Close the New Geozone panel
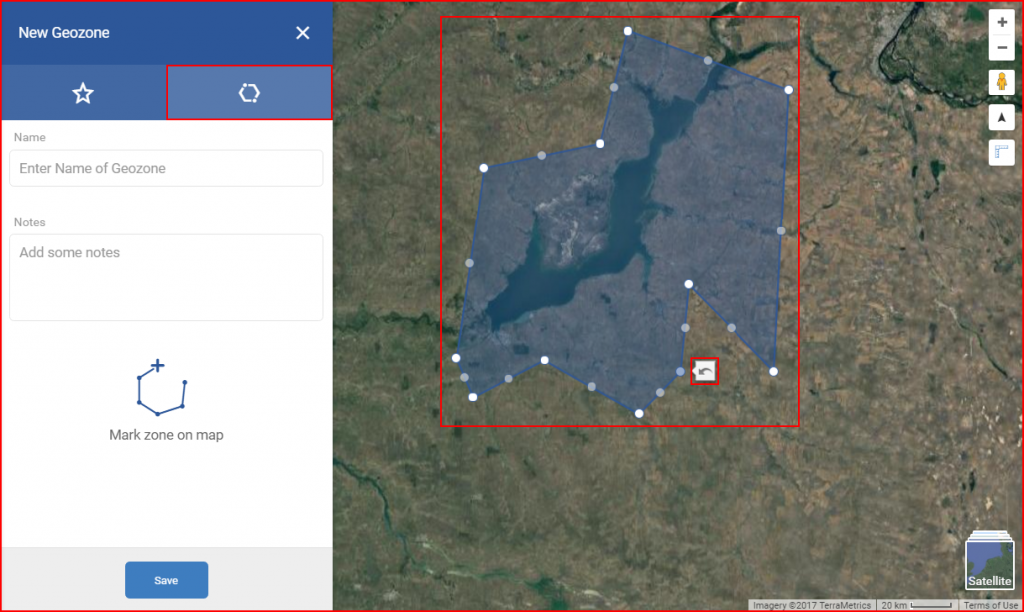Screen dimensions: 1024x612 (x=302, y=33)
